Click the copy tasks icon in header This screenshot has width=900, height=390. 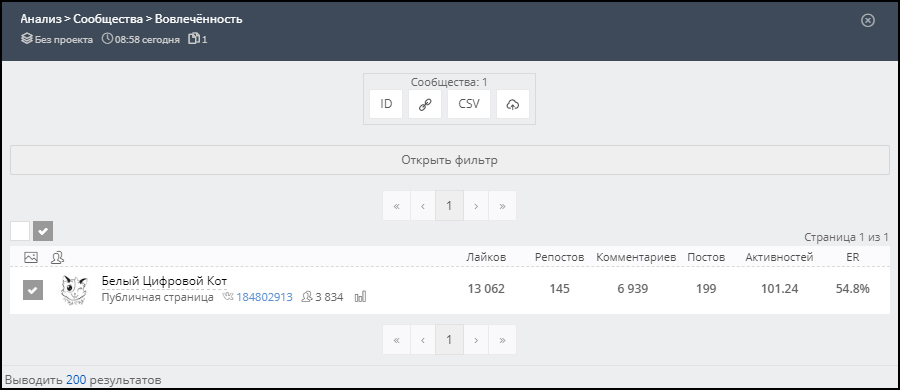pyautogui.click(x=195, y=39)
